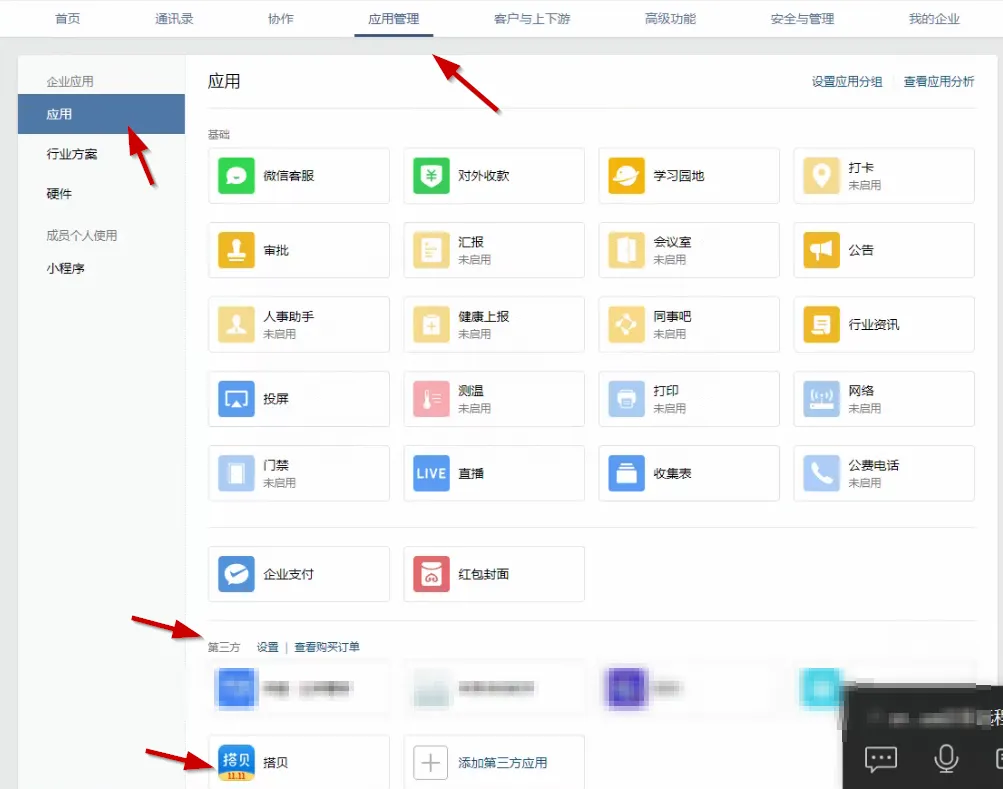Open the 企业支付 app icon
This screenshot has height=789, width=1003.
click(x=237, y=574)
